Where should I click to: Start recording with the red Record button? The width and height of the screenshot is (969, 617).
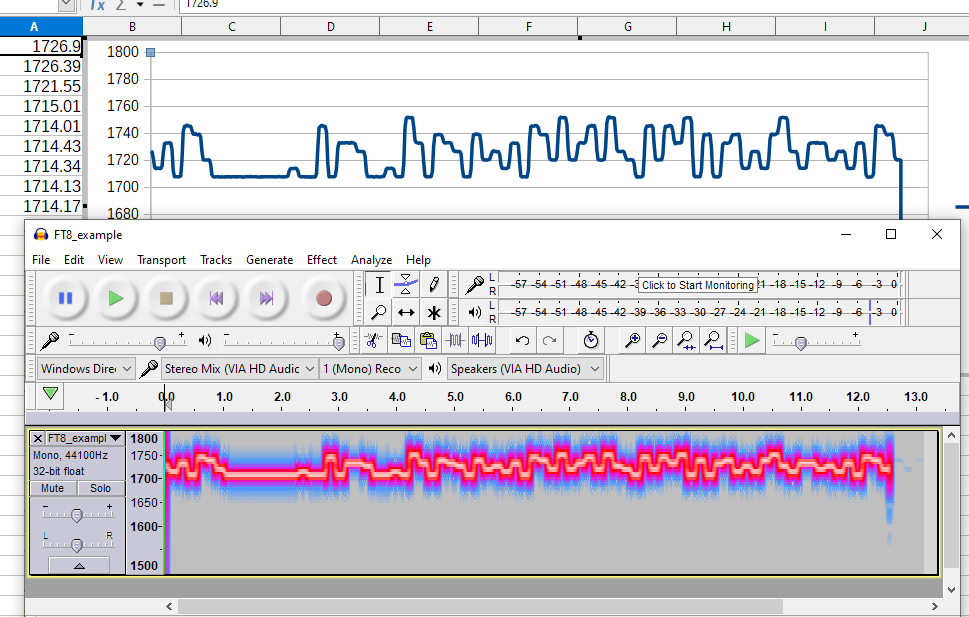tap(324, 299)
